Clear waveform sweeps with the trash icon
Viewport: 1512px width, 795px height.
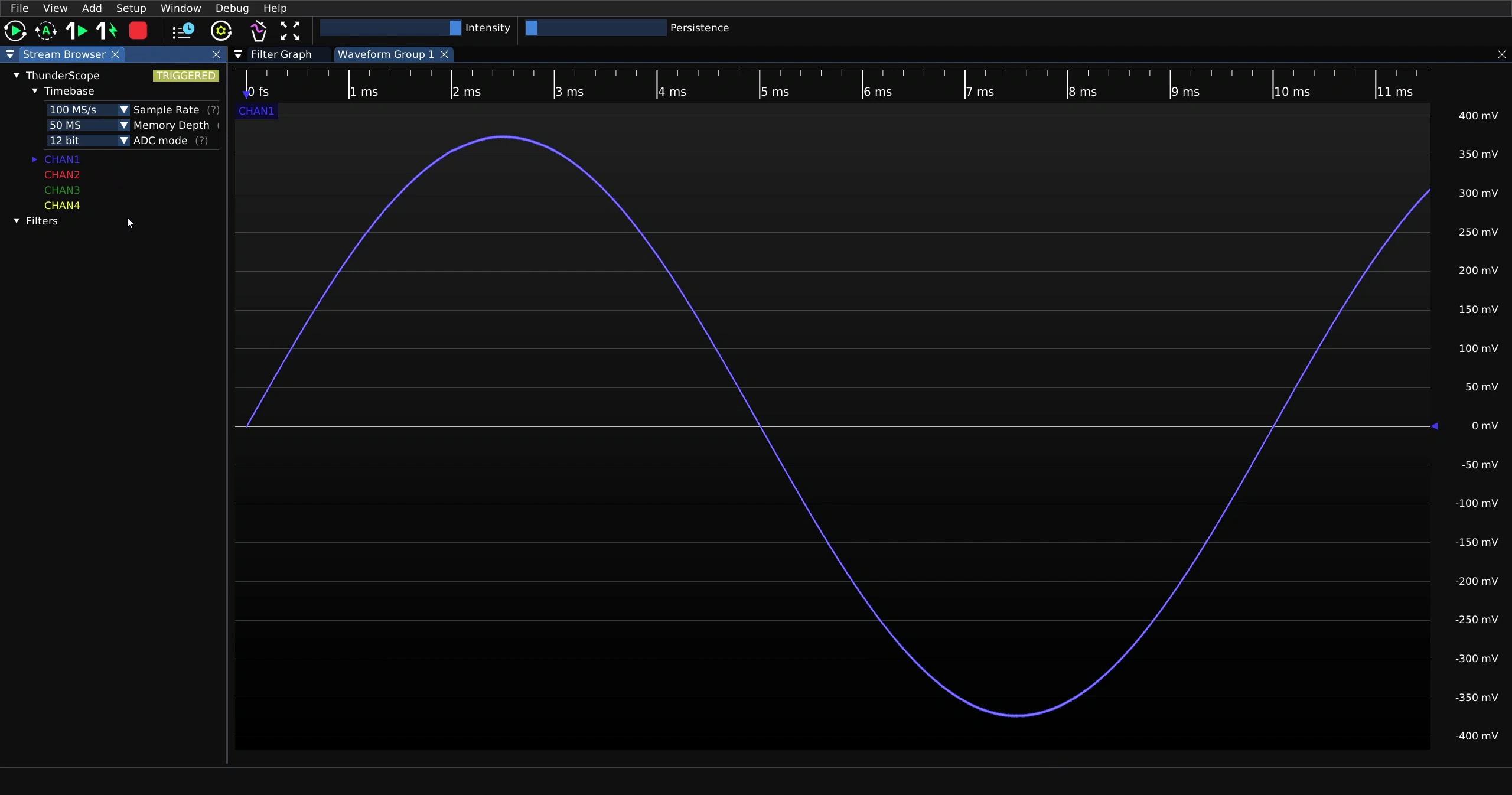258,31
